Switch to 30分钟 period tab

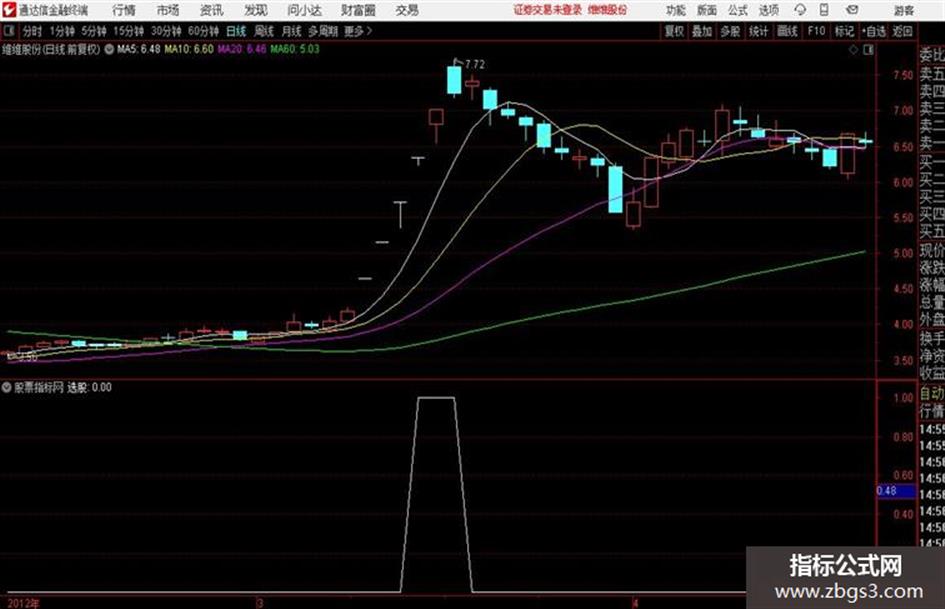tap(166, 31)
